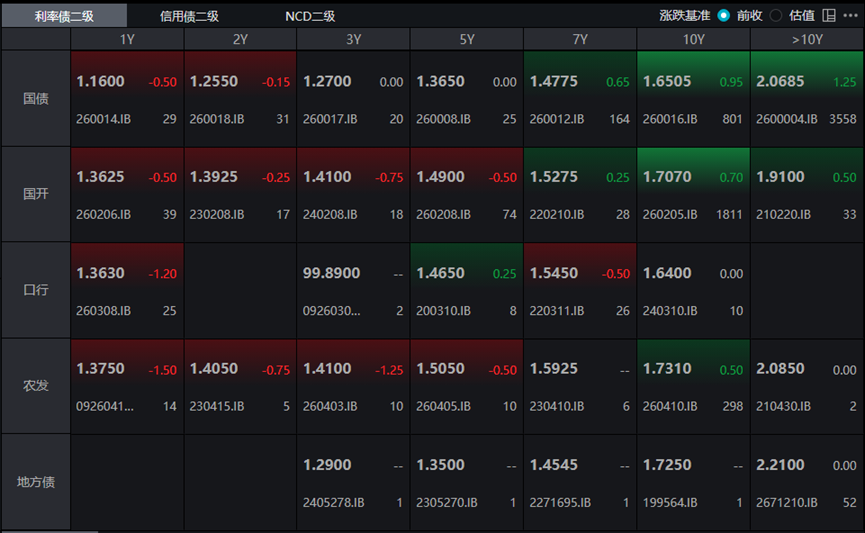Click the 国开 2Y yield 1.3925
The height and width of the screenshot is (533, 865).
(x=214, y=177)
